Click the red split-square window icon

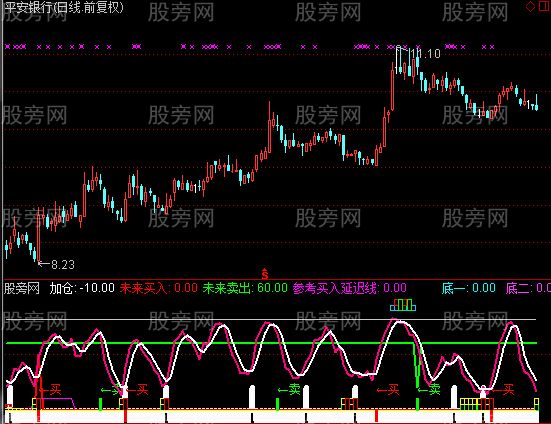544,6
